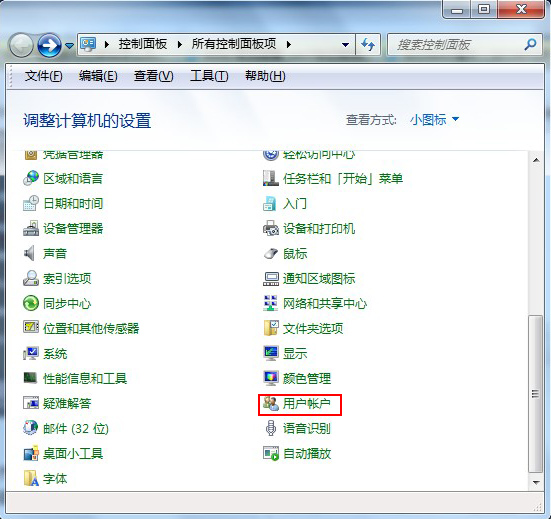The width and height of the screenshot is (551, 519).
Task: Open the 帮助(H) menu
Action: (x=265, y=76)
